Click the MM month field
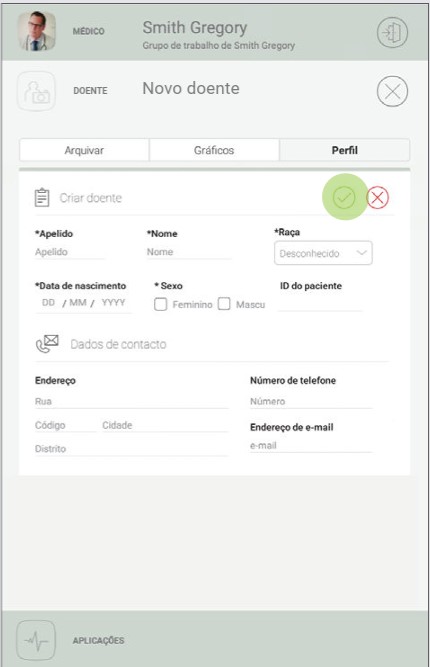Screen dimensions: 430x667 (78, 302)
